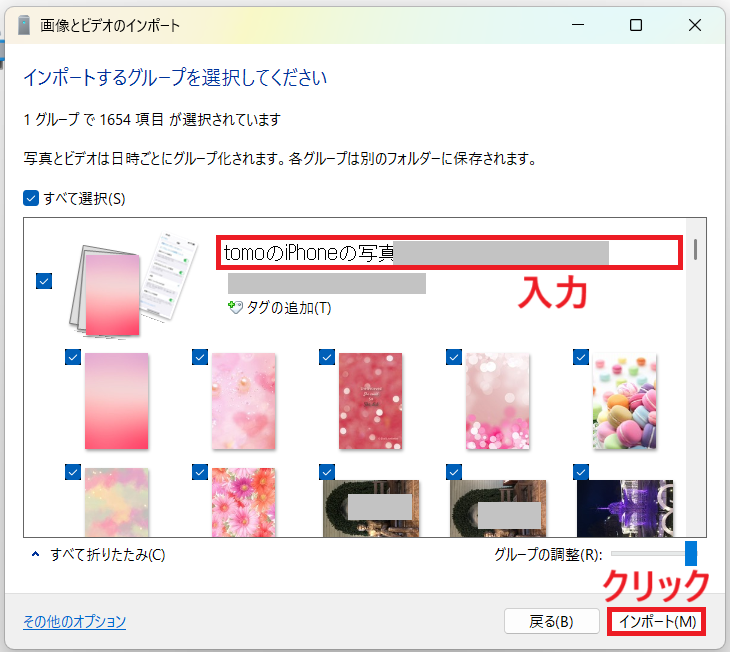Select the red card thumbnail
Screen dimensions: 730x652
coord(370,400)
